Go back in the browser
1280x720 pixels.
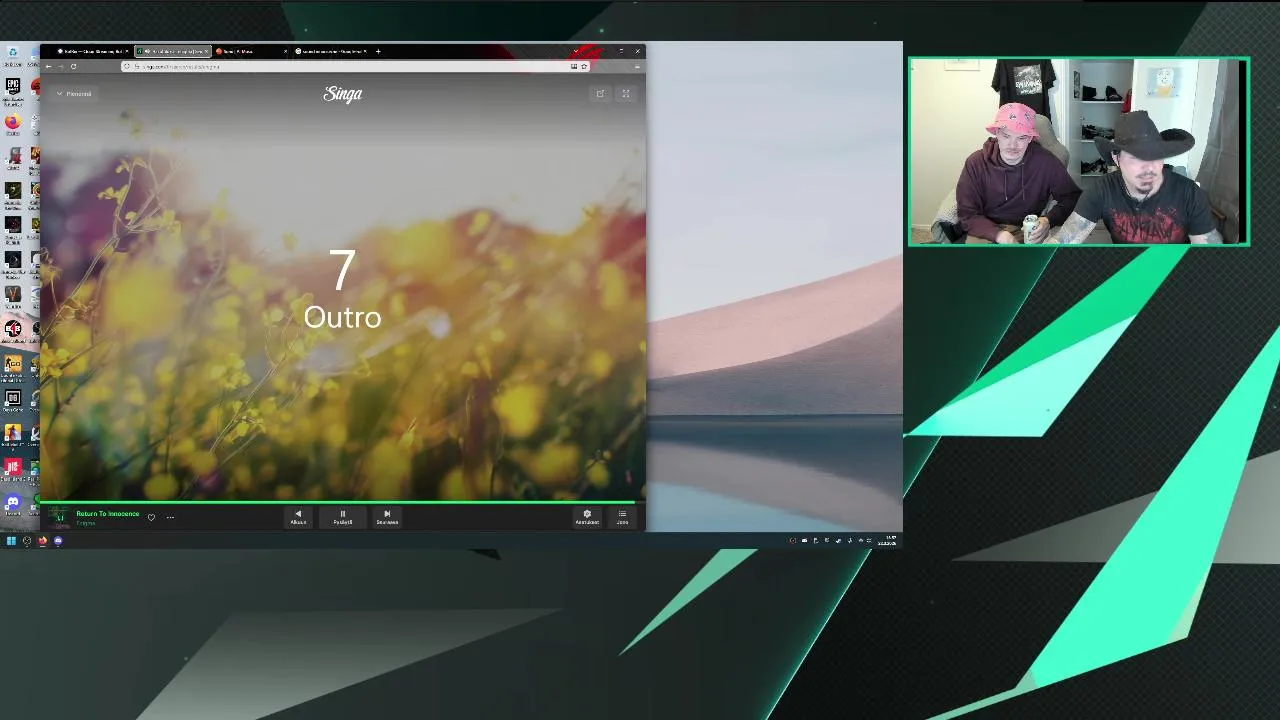coord(48,66)
